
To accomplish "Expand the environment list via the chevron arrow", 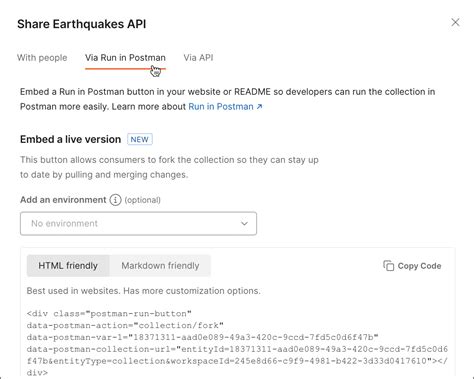I will coord(244,223).
